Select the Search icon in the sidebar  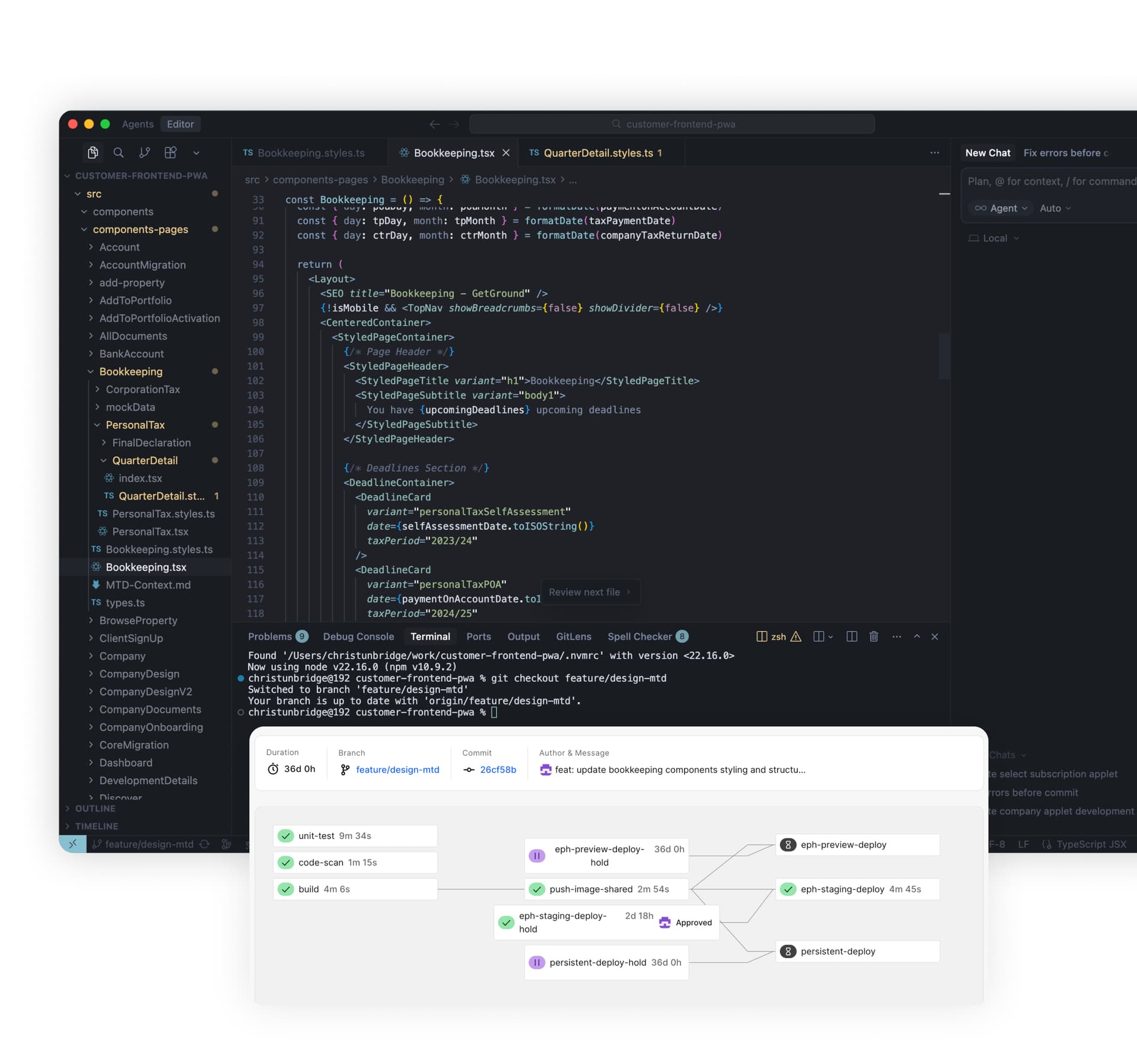tap(118, 152)
